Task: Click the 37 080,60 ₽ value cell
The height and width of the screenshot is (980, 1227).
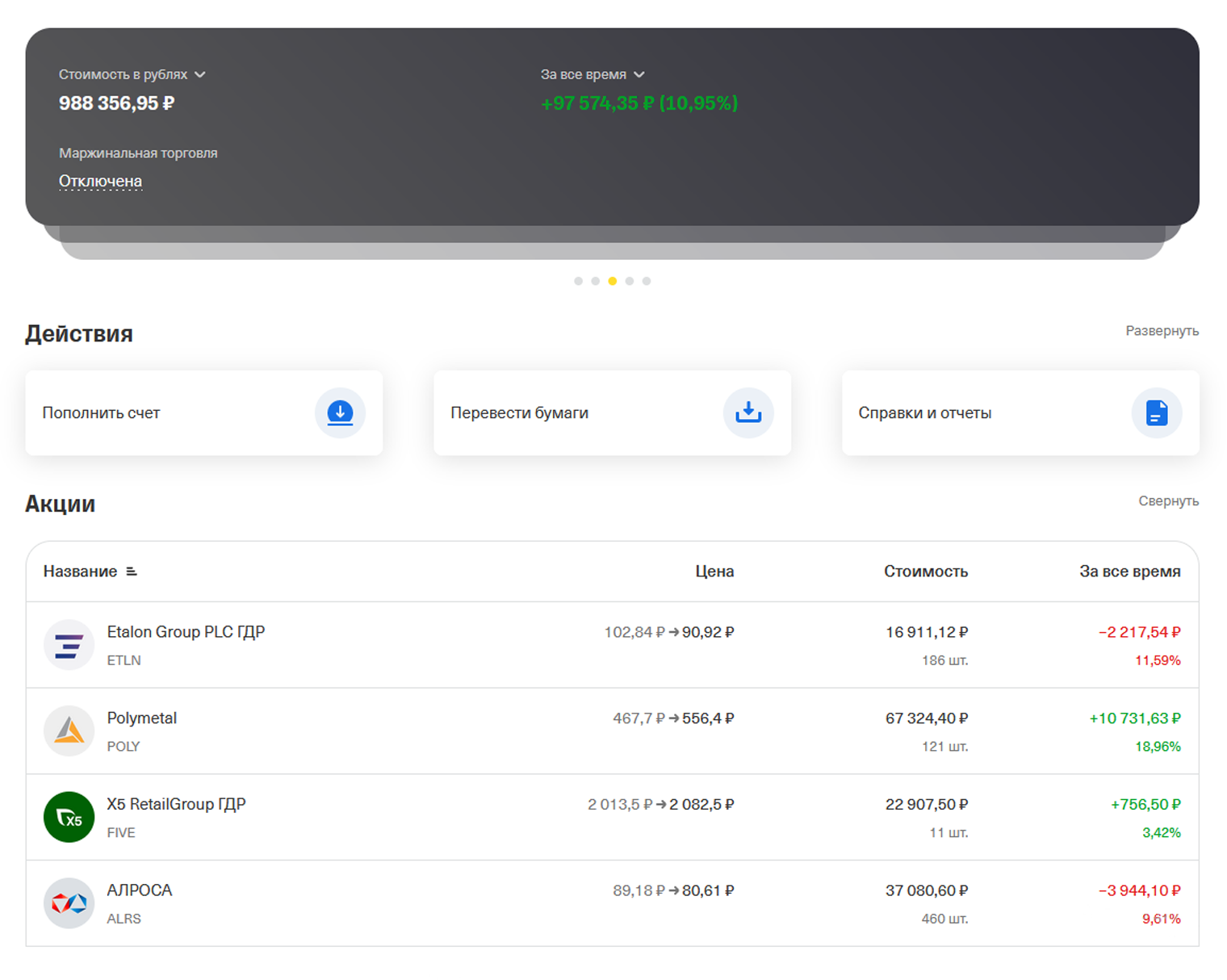Action: pos(927,890)
